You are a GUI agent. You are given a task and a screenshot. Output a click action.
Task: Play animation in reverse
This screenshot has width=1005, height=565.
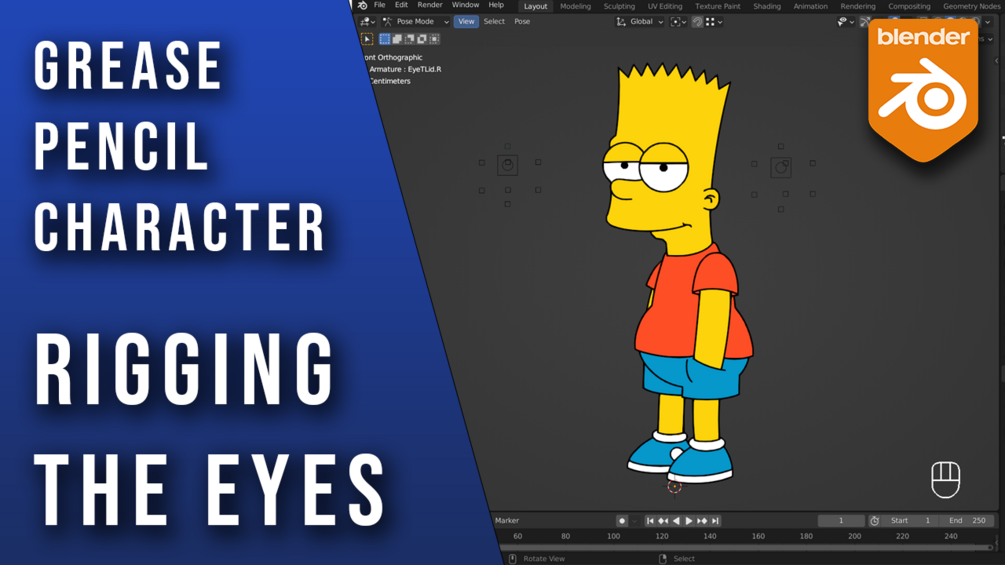pyautogui.click(x=676, y=521)
